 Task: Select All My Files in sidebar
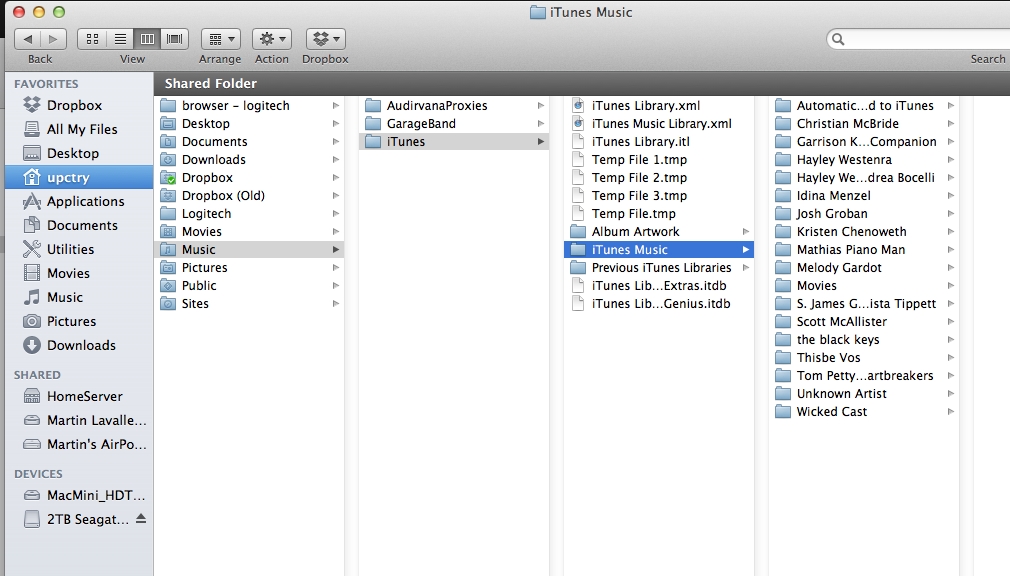(x=79, y=129)
